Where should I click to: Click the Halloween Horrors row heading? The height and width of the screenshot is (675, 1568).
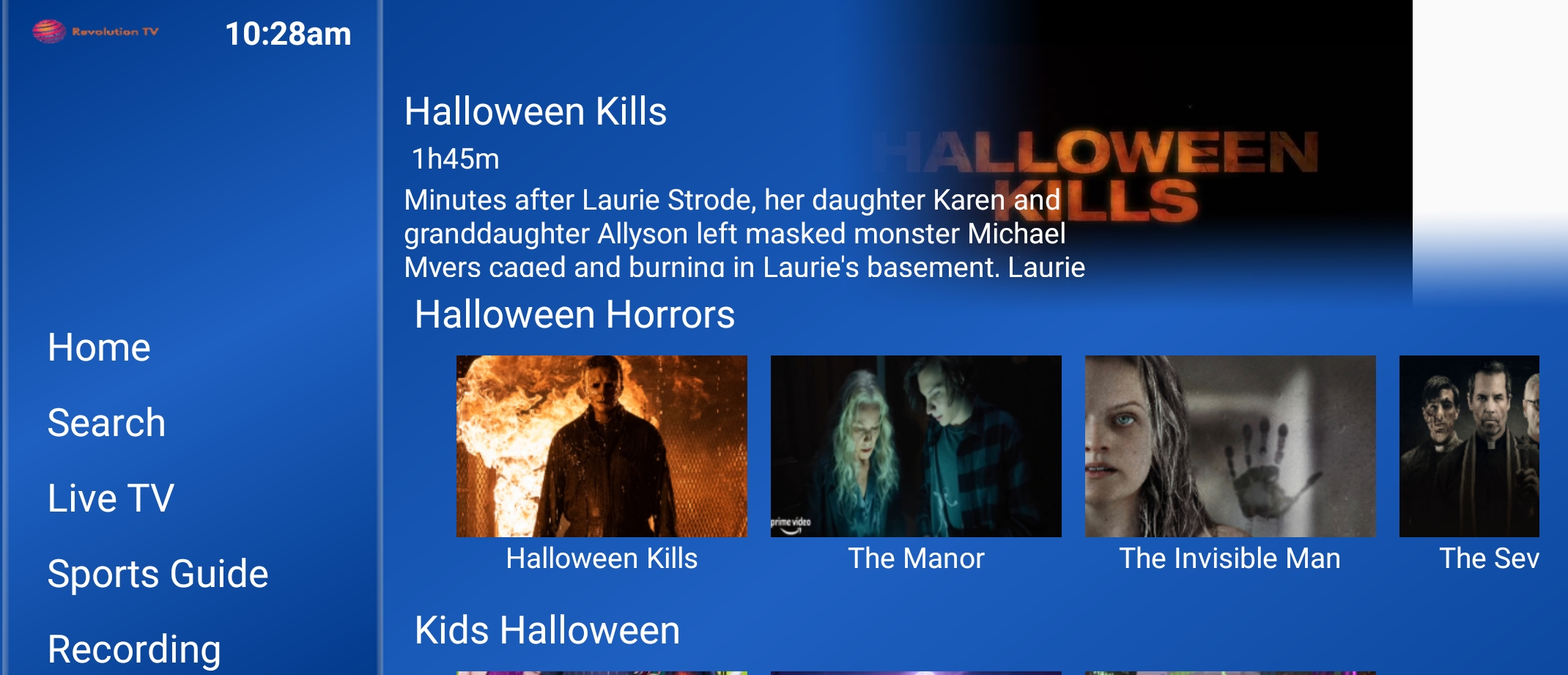(574, 314)
